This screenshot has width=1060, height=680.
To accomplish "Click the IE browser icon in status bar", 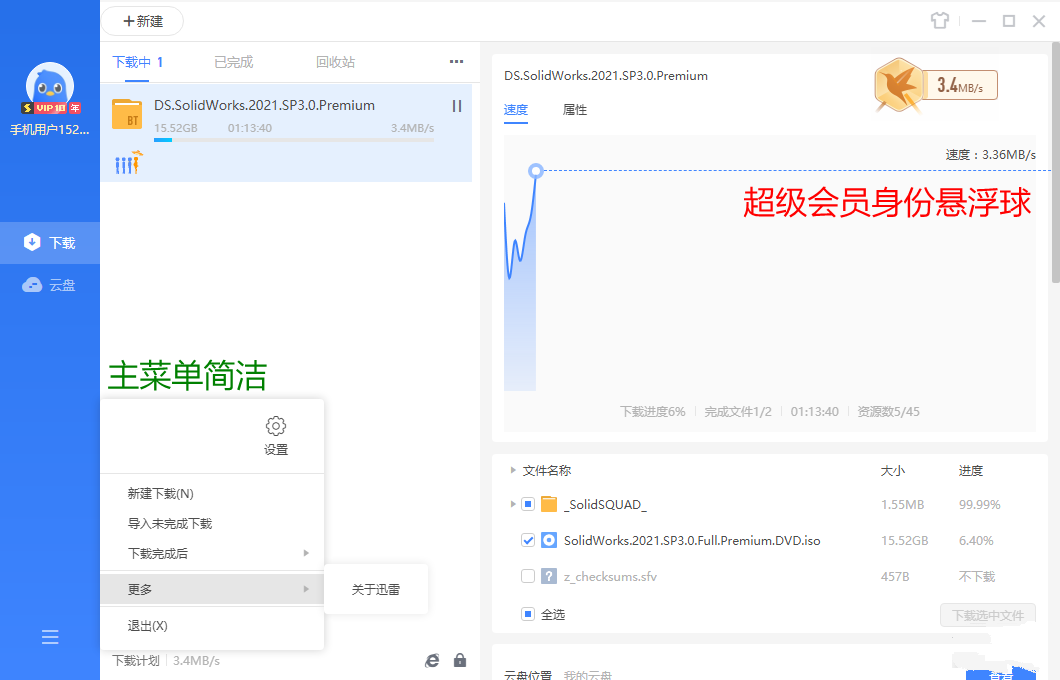I will click(432, 660).
